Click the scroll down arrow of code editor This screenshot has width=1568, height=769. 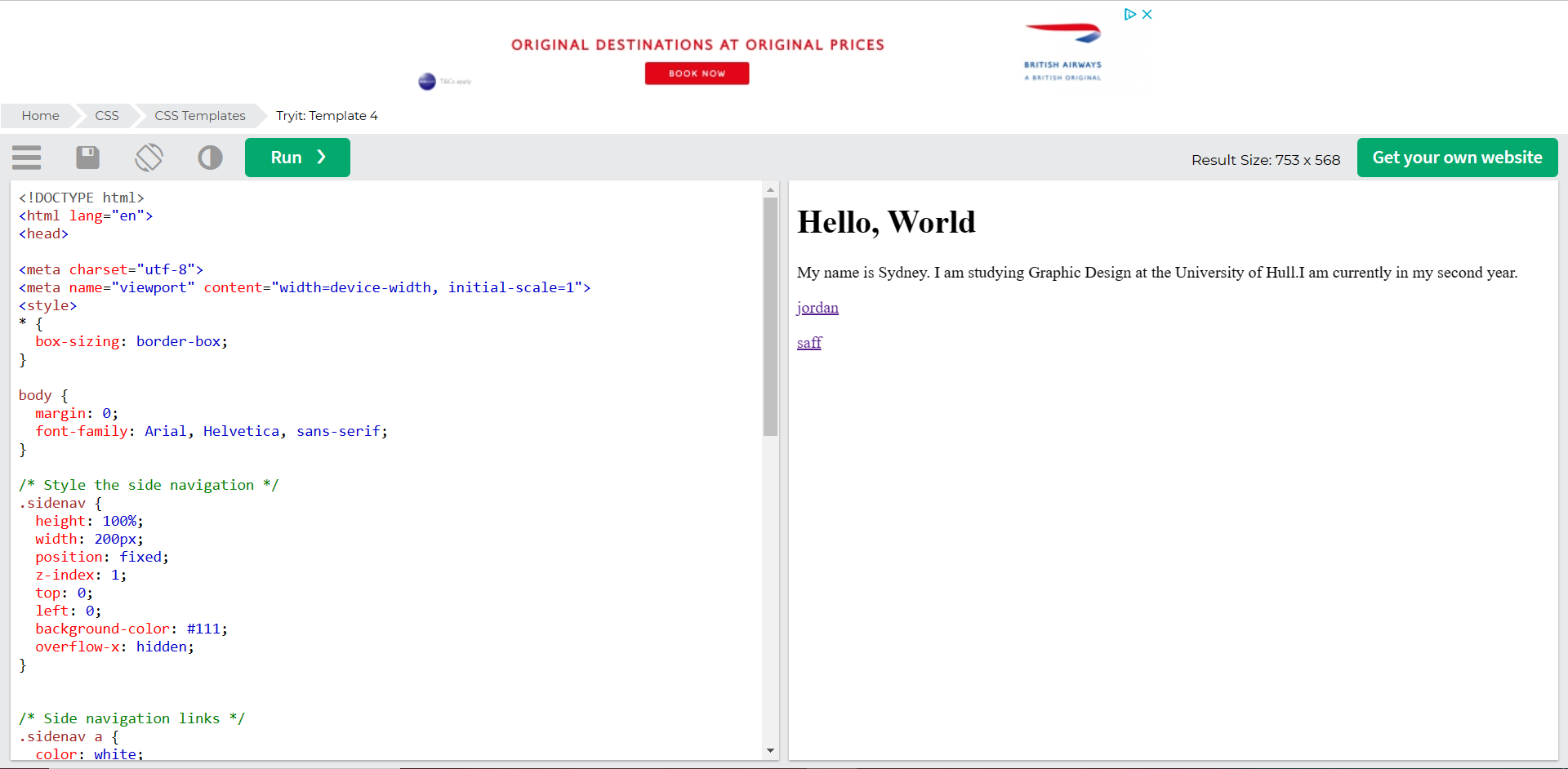[x=770, y=750]
